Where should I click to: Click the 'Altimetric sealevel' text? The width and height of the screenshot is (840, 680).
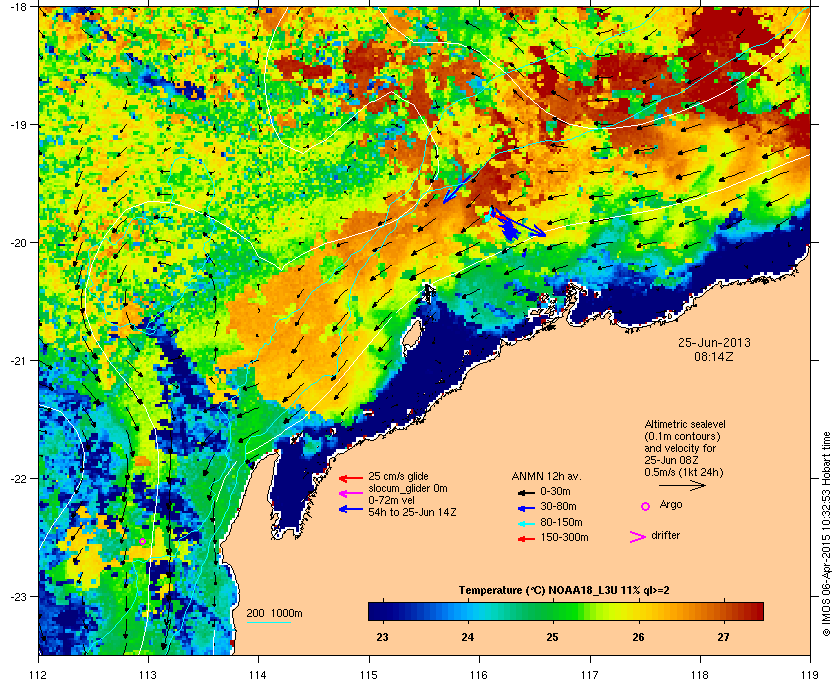coord(685,424)
